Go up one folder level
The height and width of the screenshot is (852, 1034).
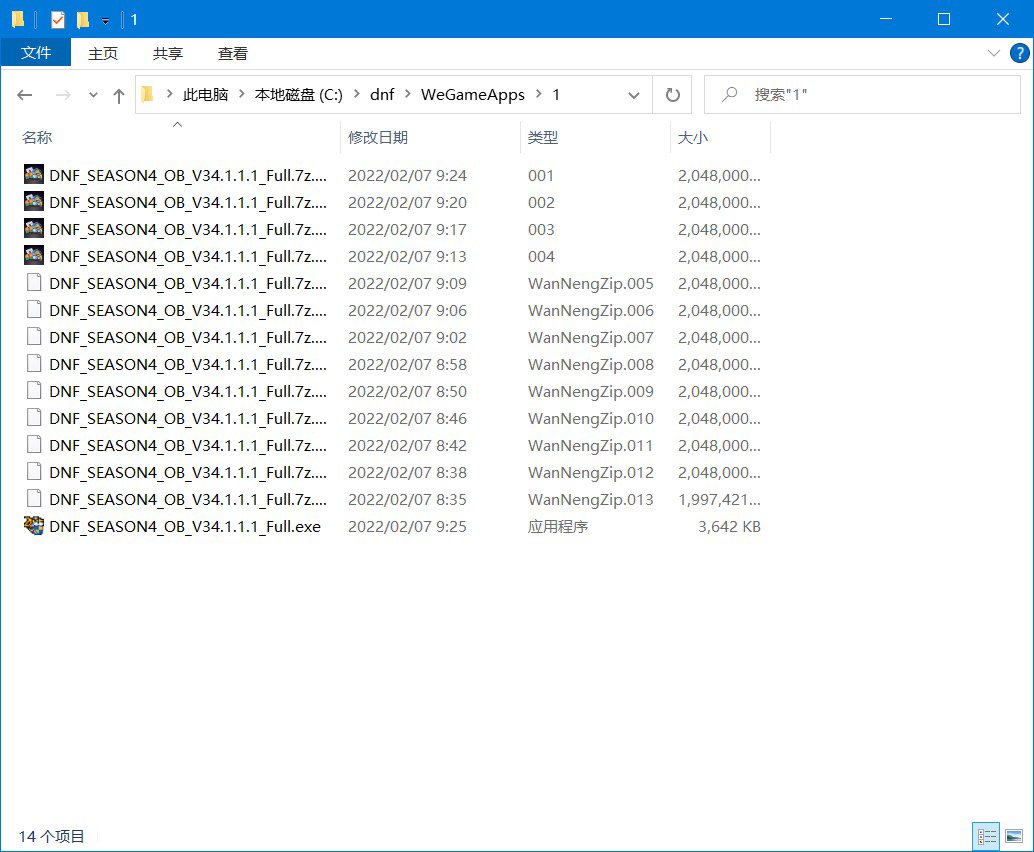(119, 96)
